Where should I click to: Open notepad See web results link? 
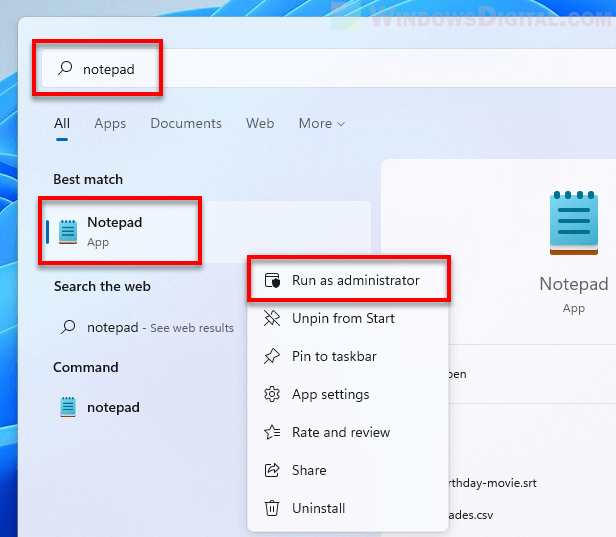pyautogui.click(x=147, y=327)
